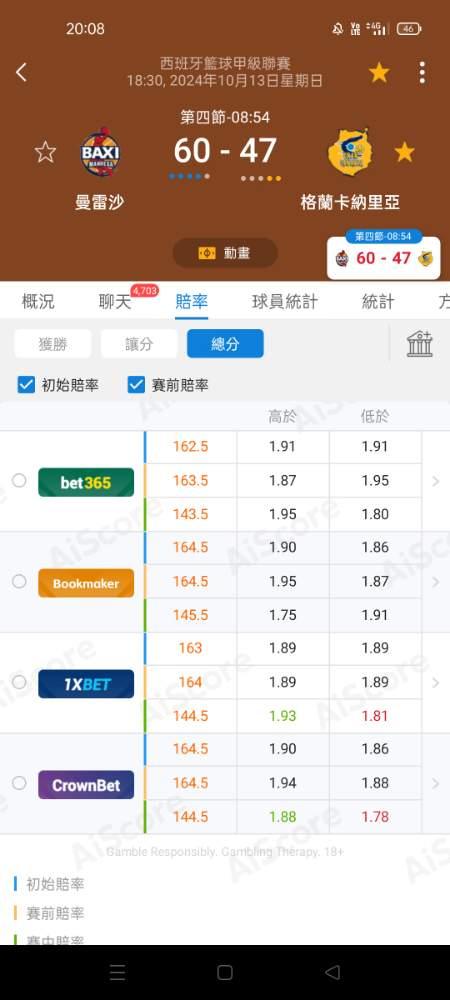
Task: Switch to the 球員統計 tab
Action: click(284, 302)
